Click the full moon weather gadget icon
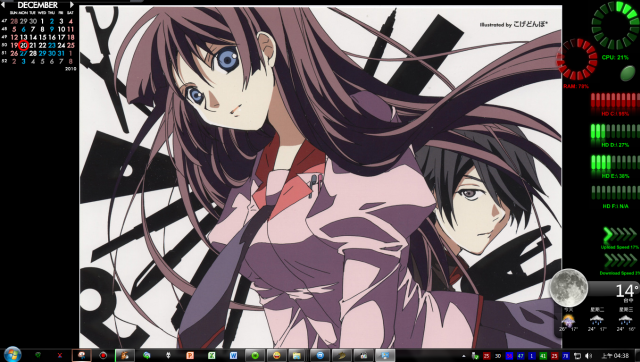 (569, 288)
